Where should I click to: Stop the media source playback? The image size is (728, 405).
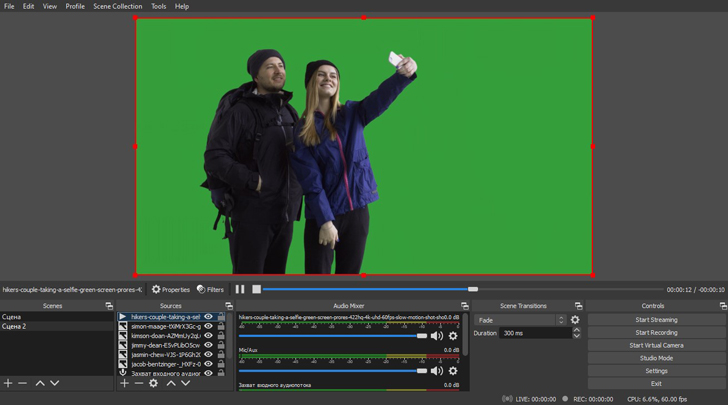(256, 289)
